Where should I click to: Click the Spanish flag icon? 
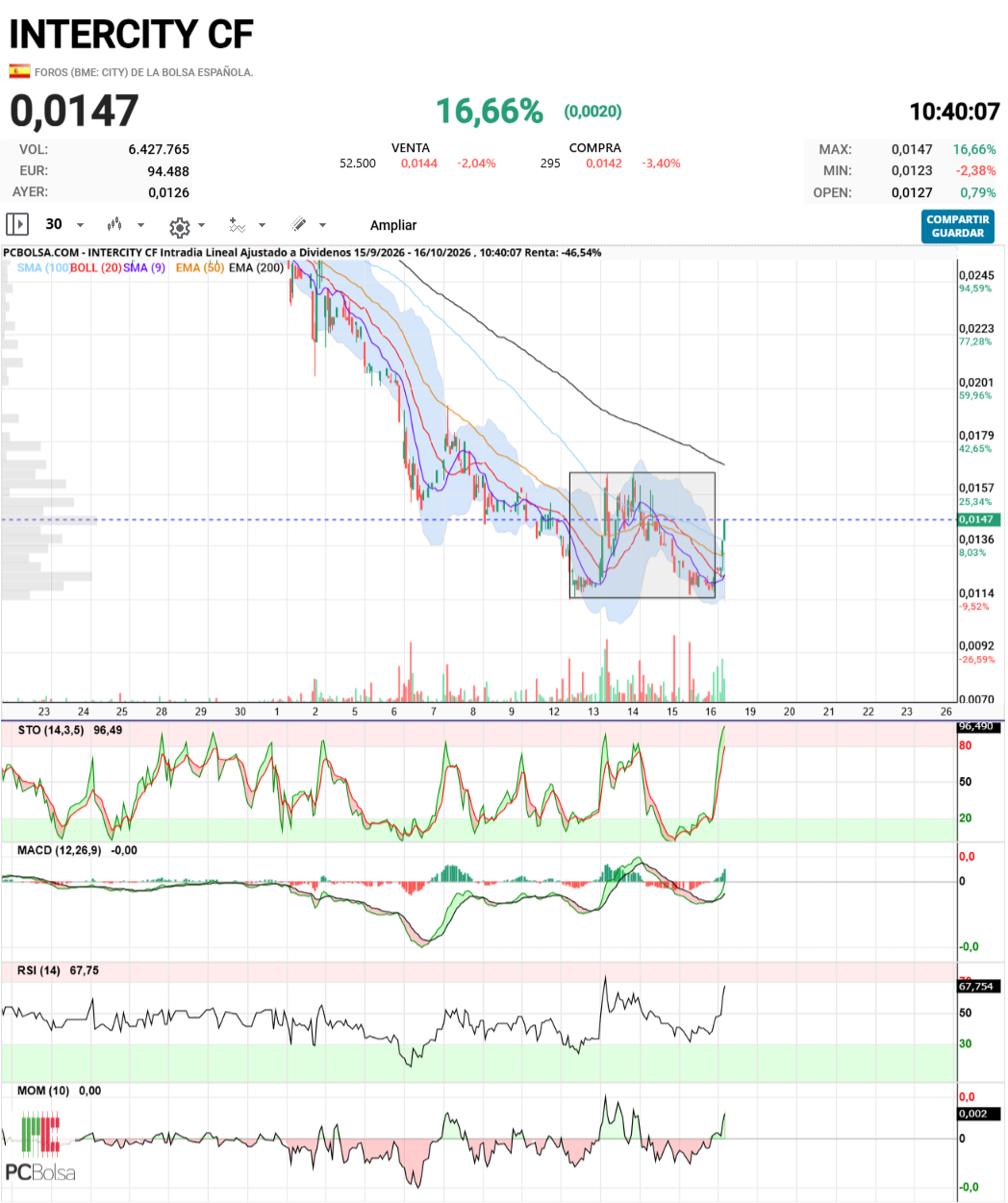tap(19, 71)
